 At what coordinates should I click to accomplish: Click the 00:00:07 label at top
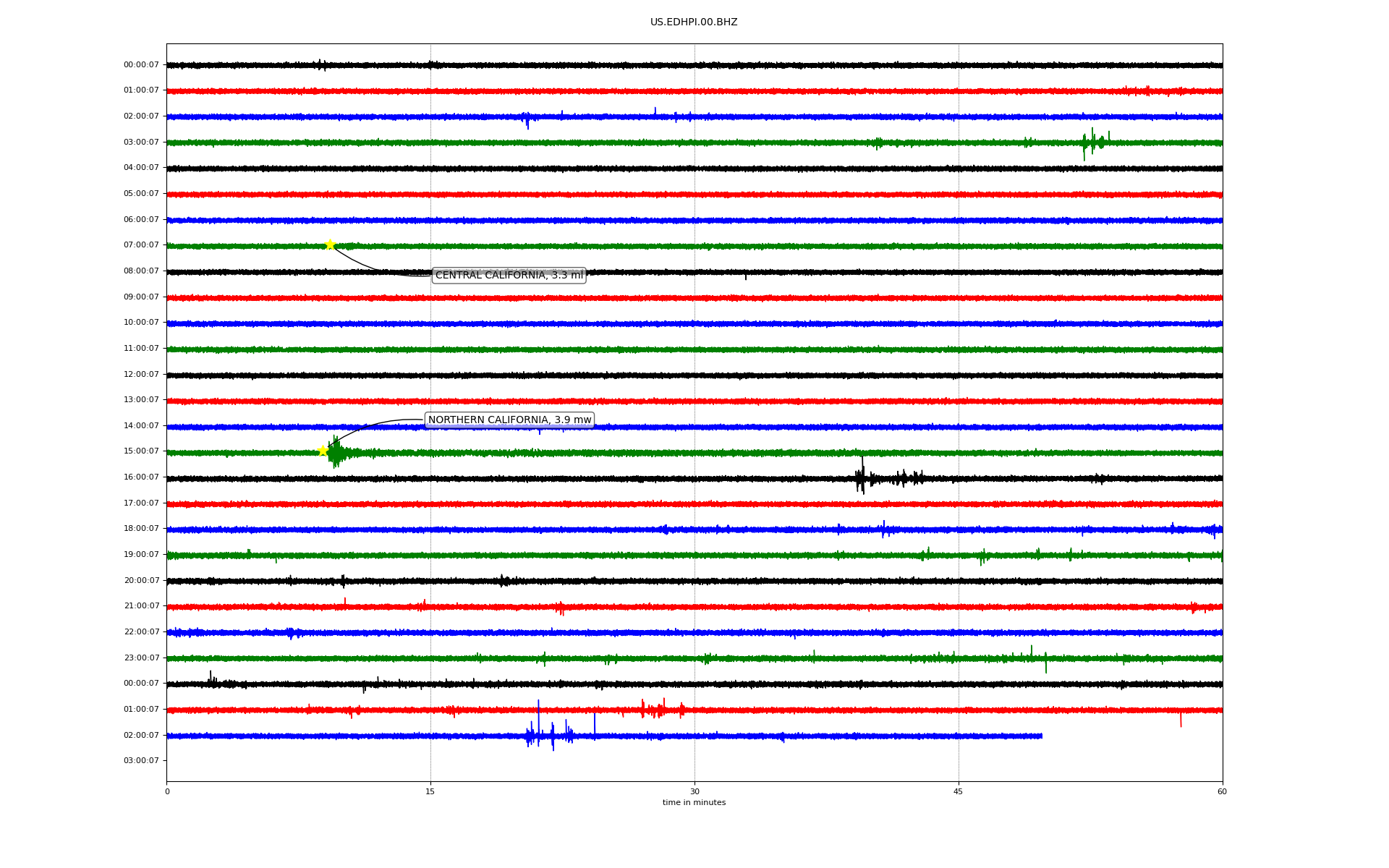(x=141, y=65)
